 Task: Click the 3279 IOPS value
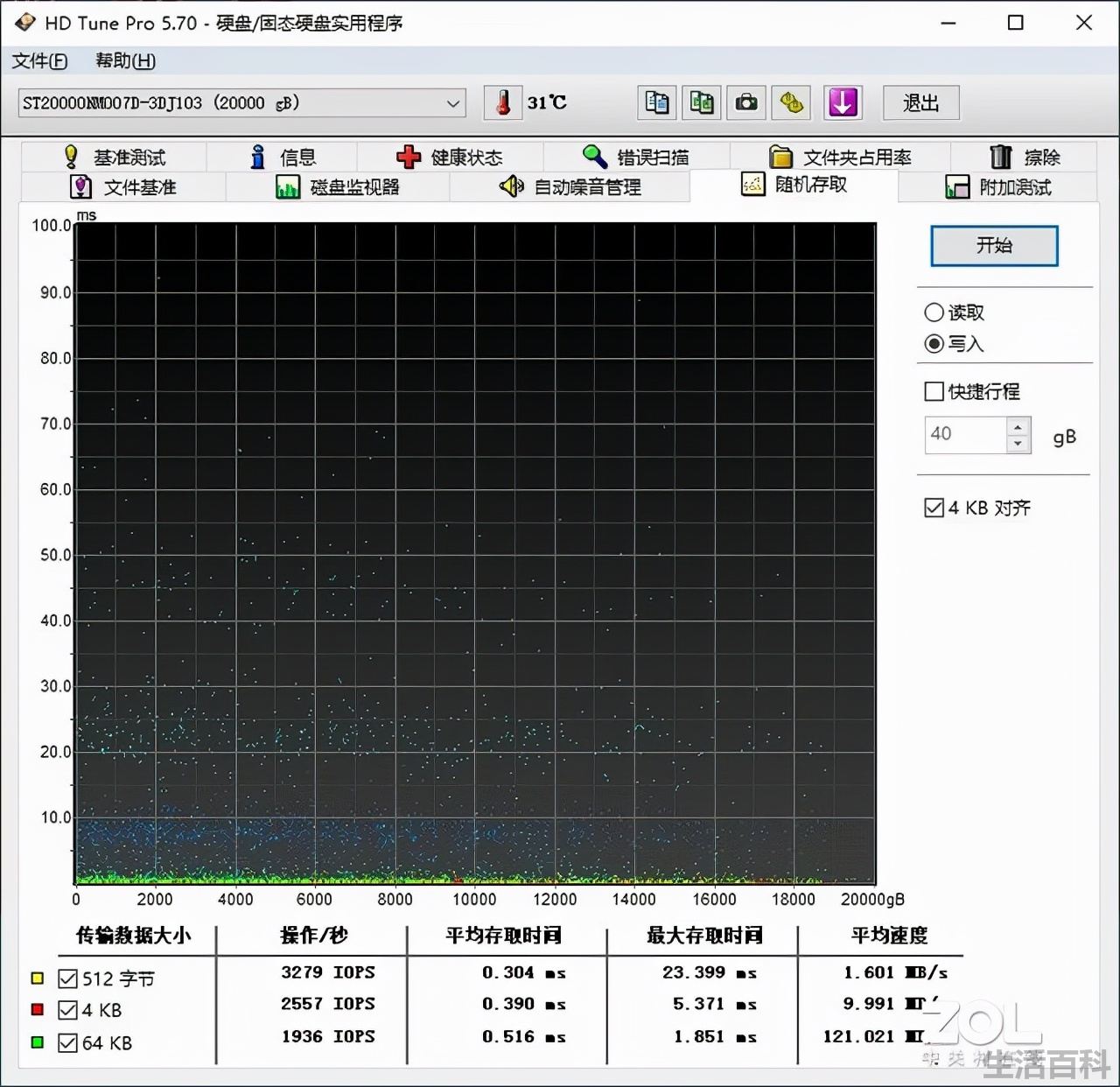[x=328, y=972]
